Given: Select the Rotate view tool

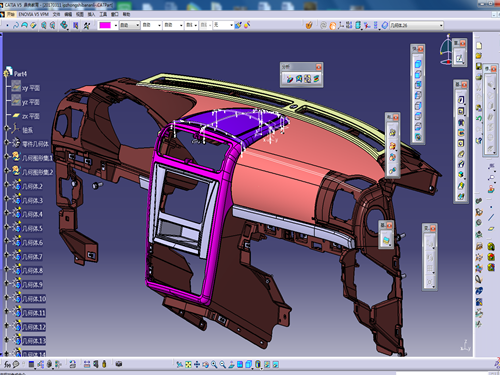Looking at the screenshot, I should 206,365.
